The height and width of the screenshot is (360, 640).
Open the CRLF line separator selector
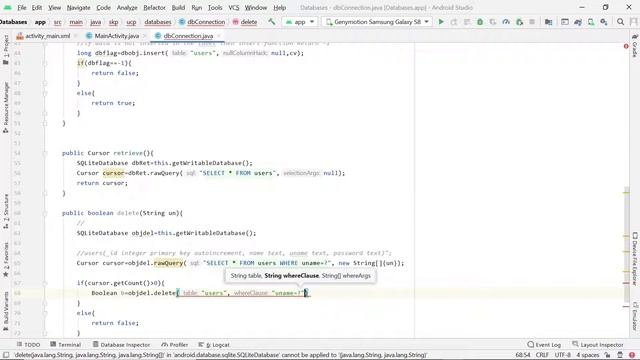(542, 355)
